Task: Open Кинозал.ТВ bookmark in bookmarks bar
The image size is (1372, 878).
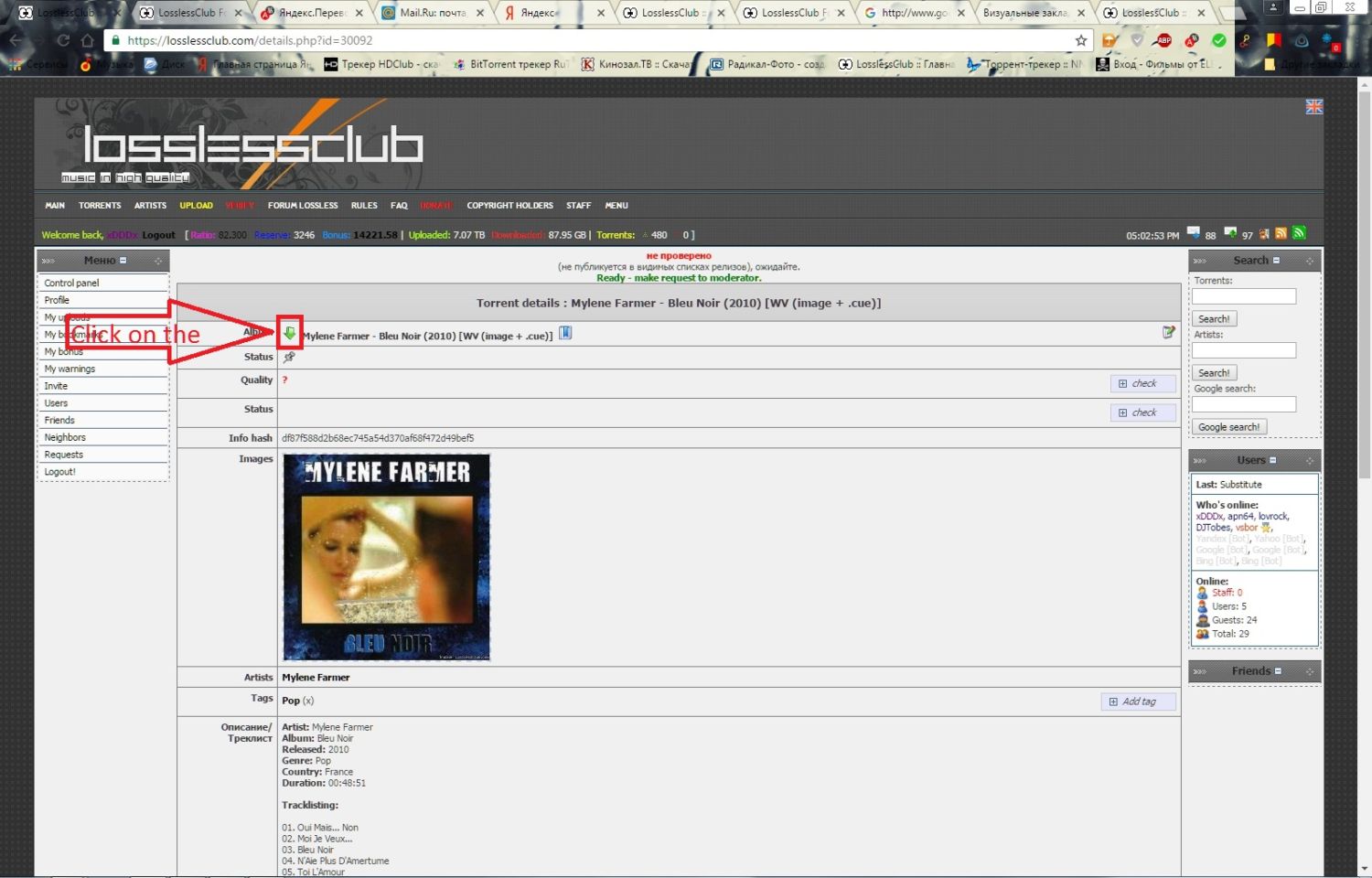Action: [x=636, y=64]
